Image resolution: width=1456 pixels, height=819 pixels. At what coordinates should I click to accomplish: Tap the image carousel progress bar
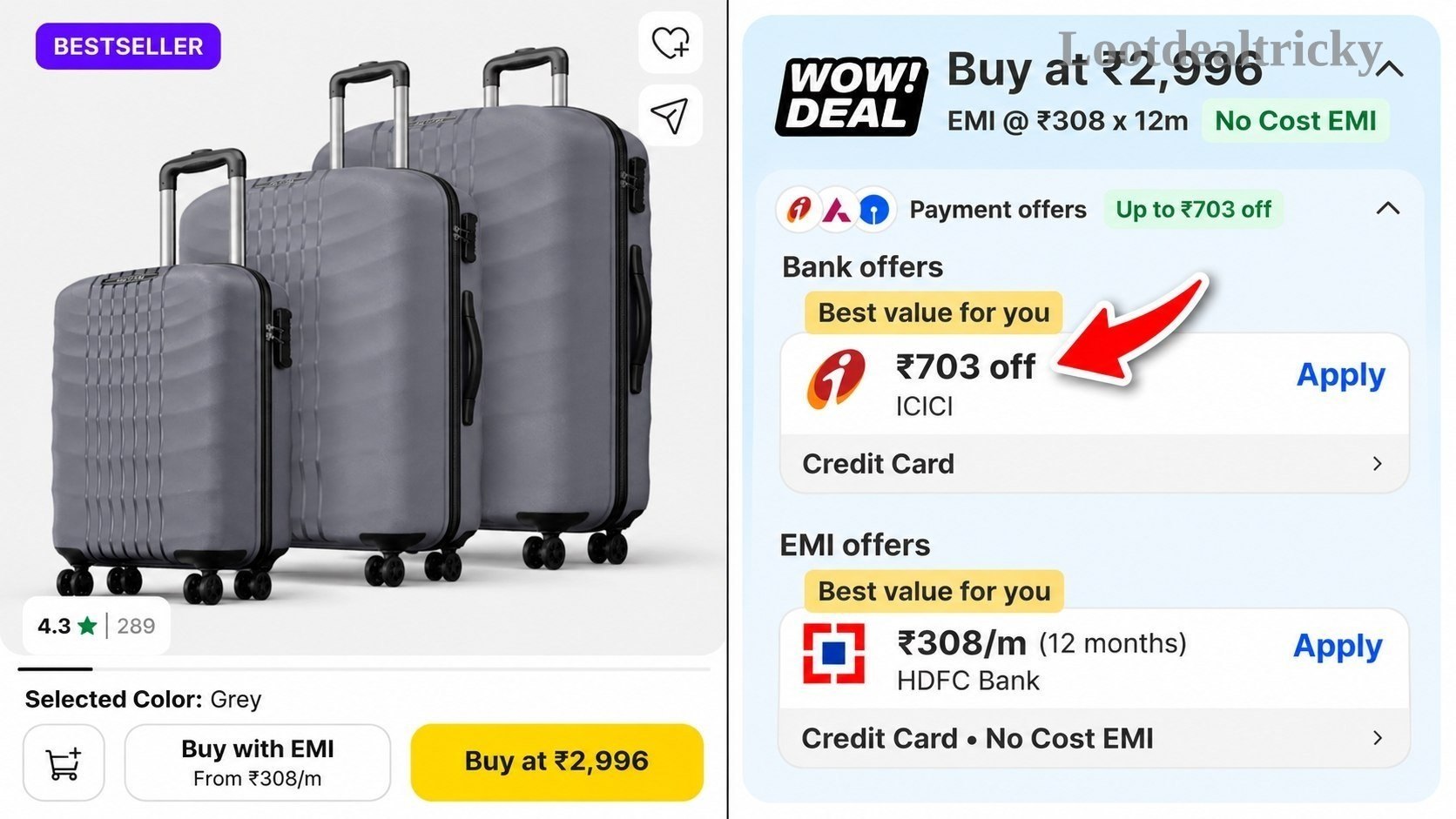364,668
